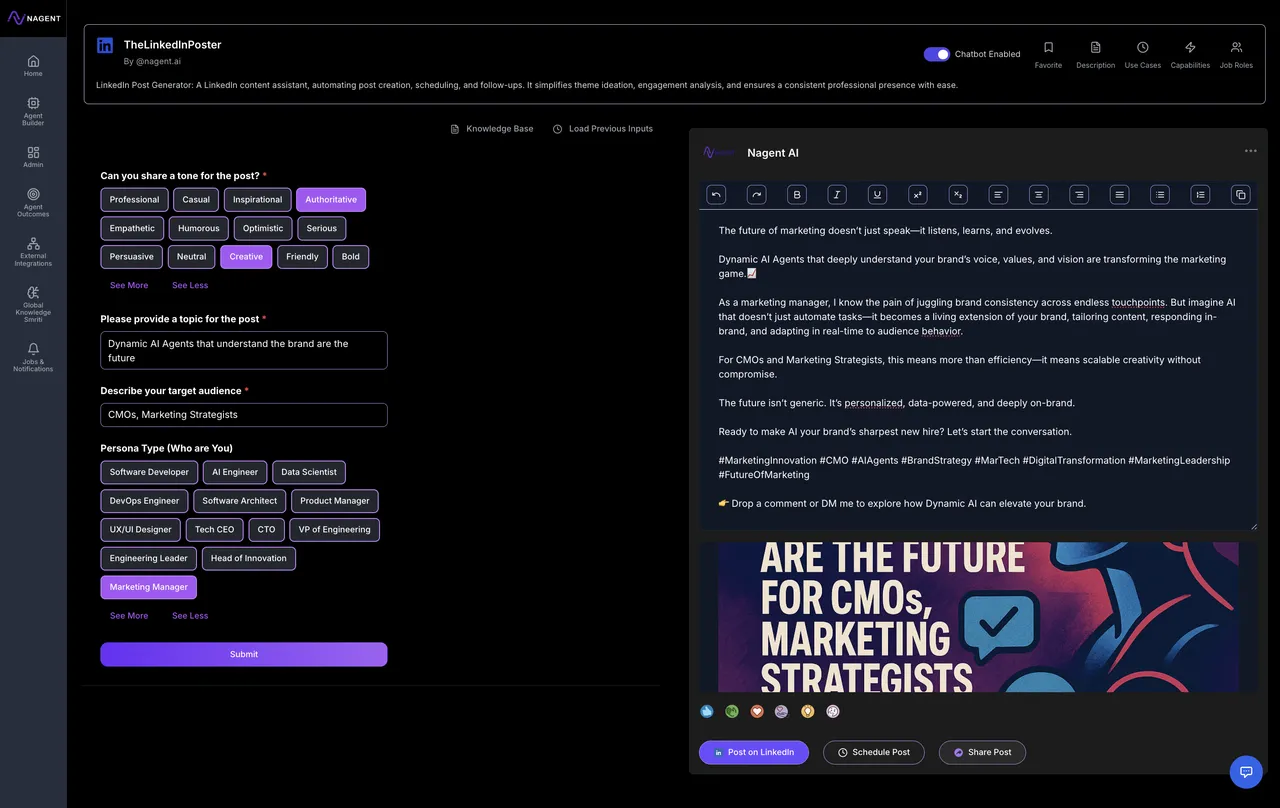Center-align the post text
The image size is (1280, 808).
tap(1039, 195)
